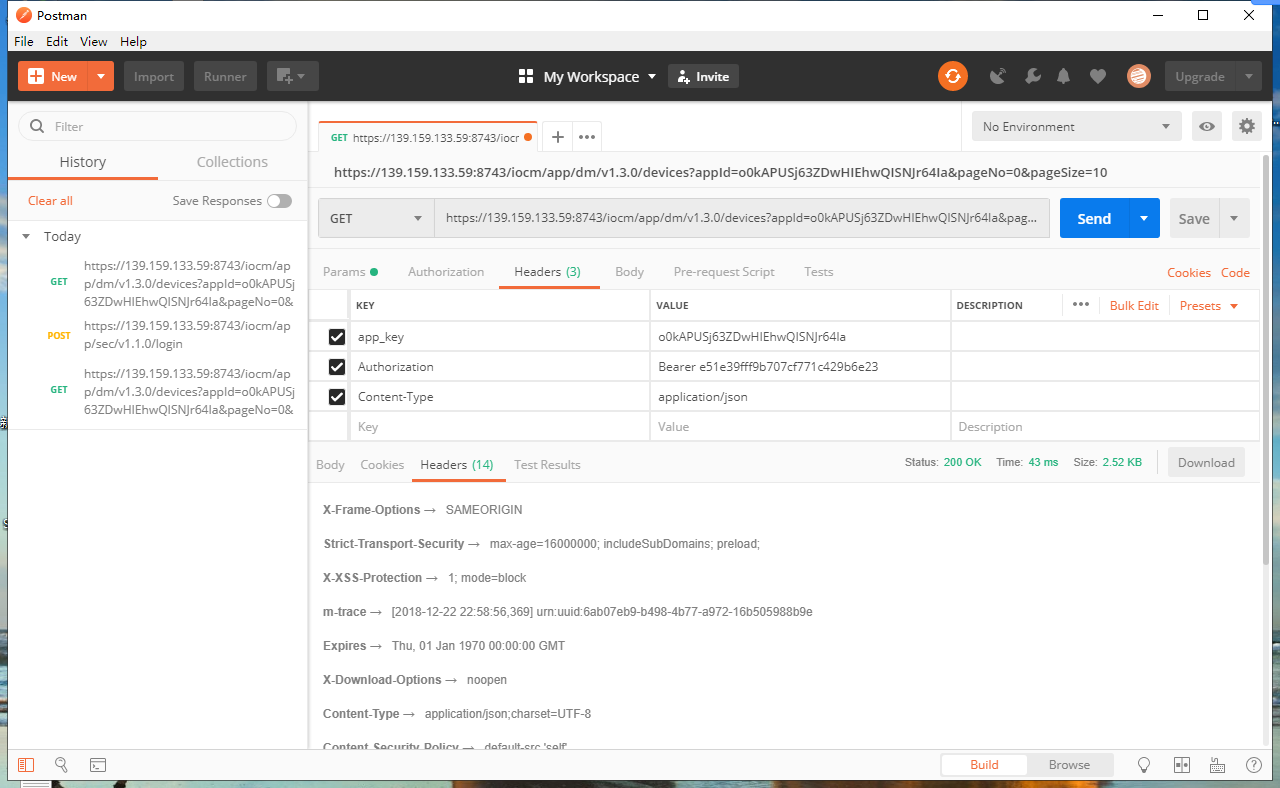The image size is (1280, 788).
Task: Open the help question mark icon
Action: coord(1254,765)
